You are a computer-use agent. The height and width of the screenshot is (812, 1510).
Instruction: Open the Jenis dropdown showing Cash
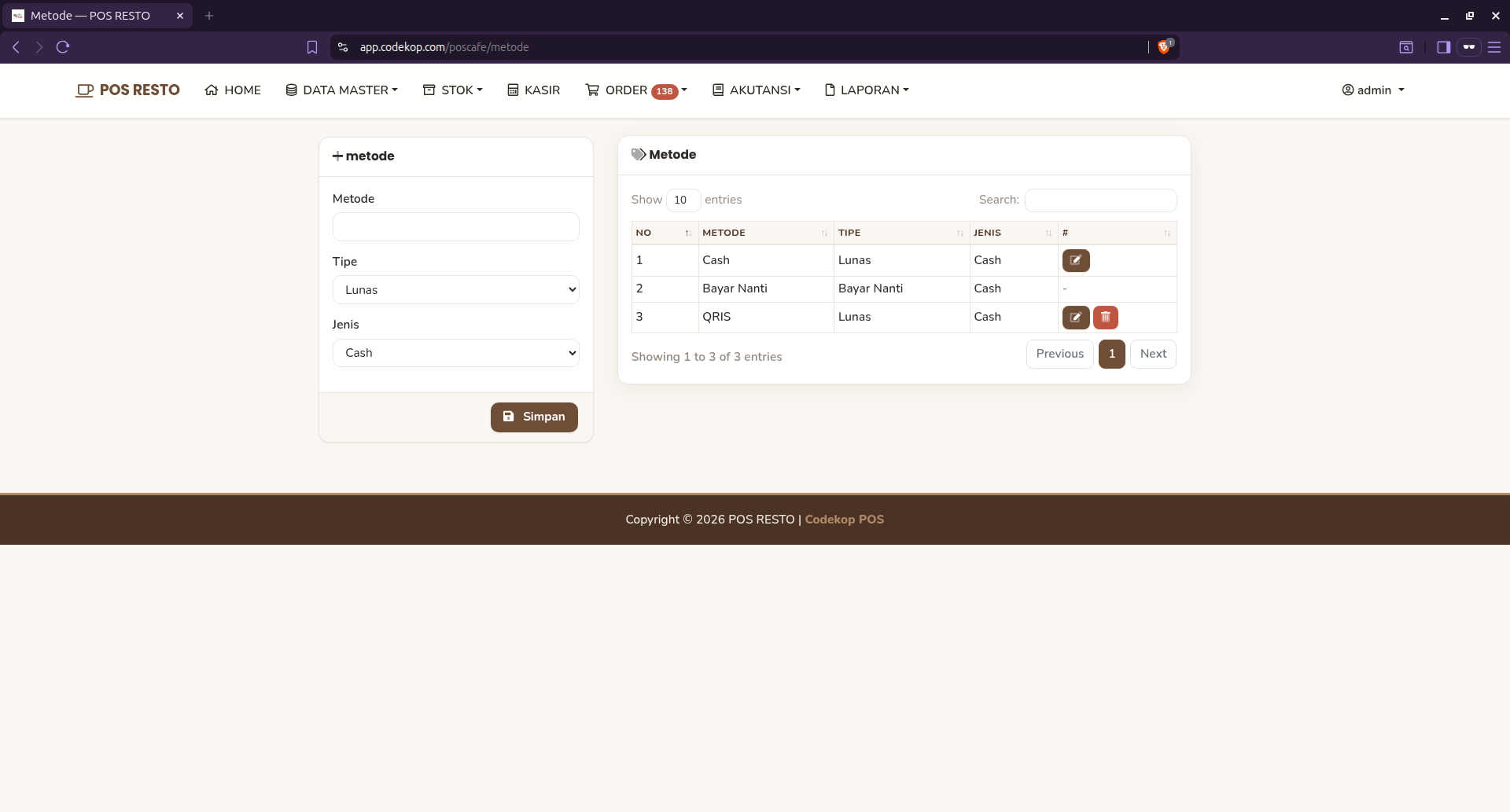(x=456, y=353)
